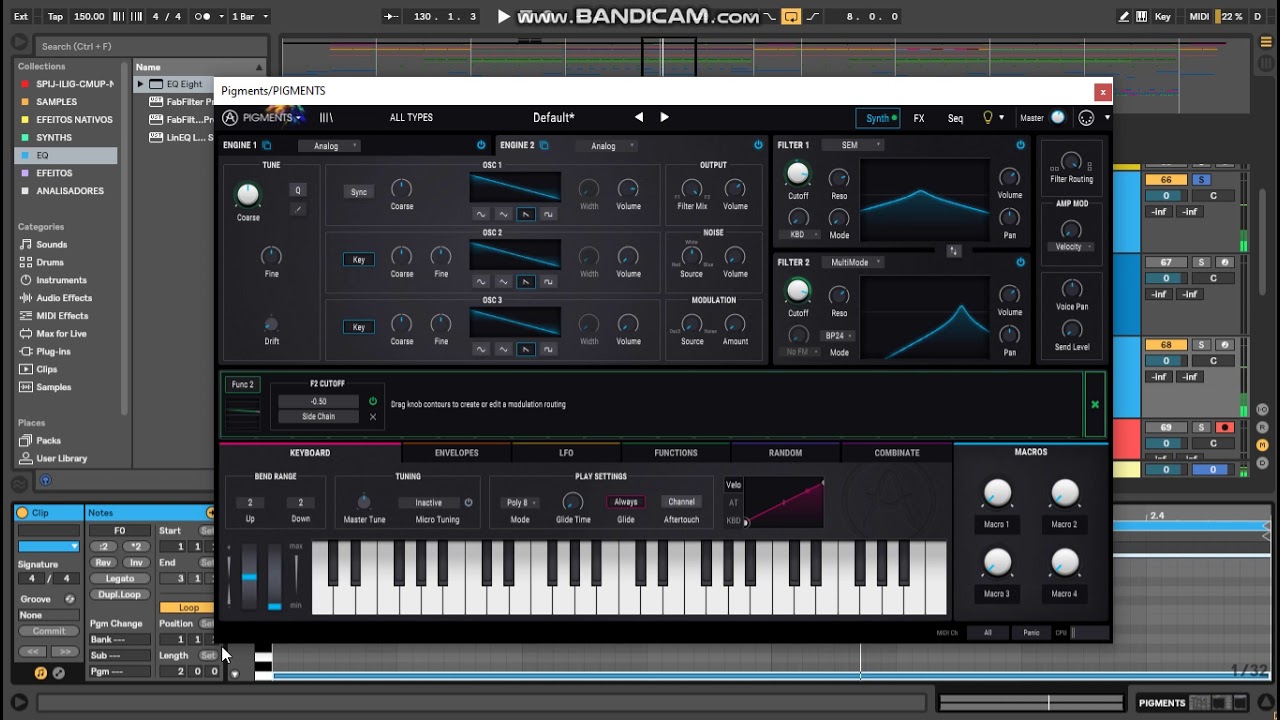Screen dimensions: 1280x720
Task: Toggle Filter 1 power button
Action: coord(1020,145)
